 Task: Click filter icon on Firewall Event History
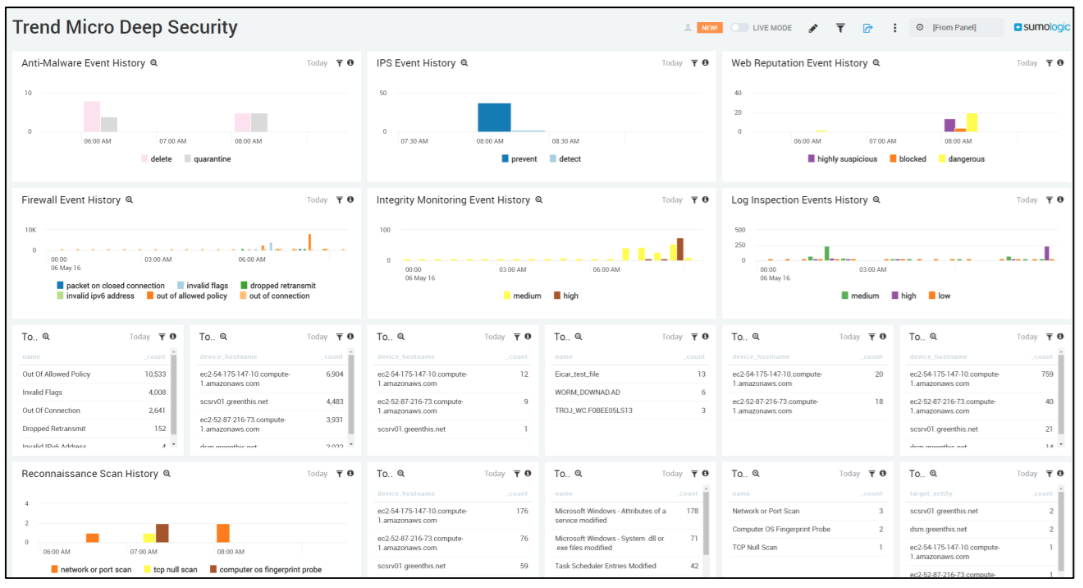339,200
